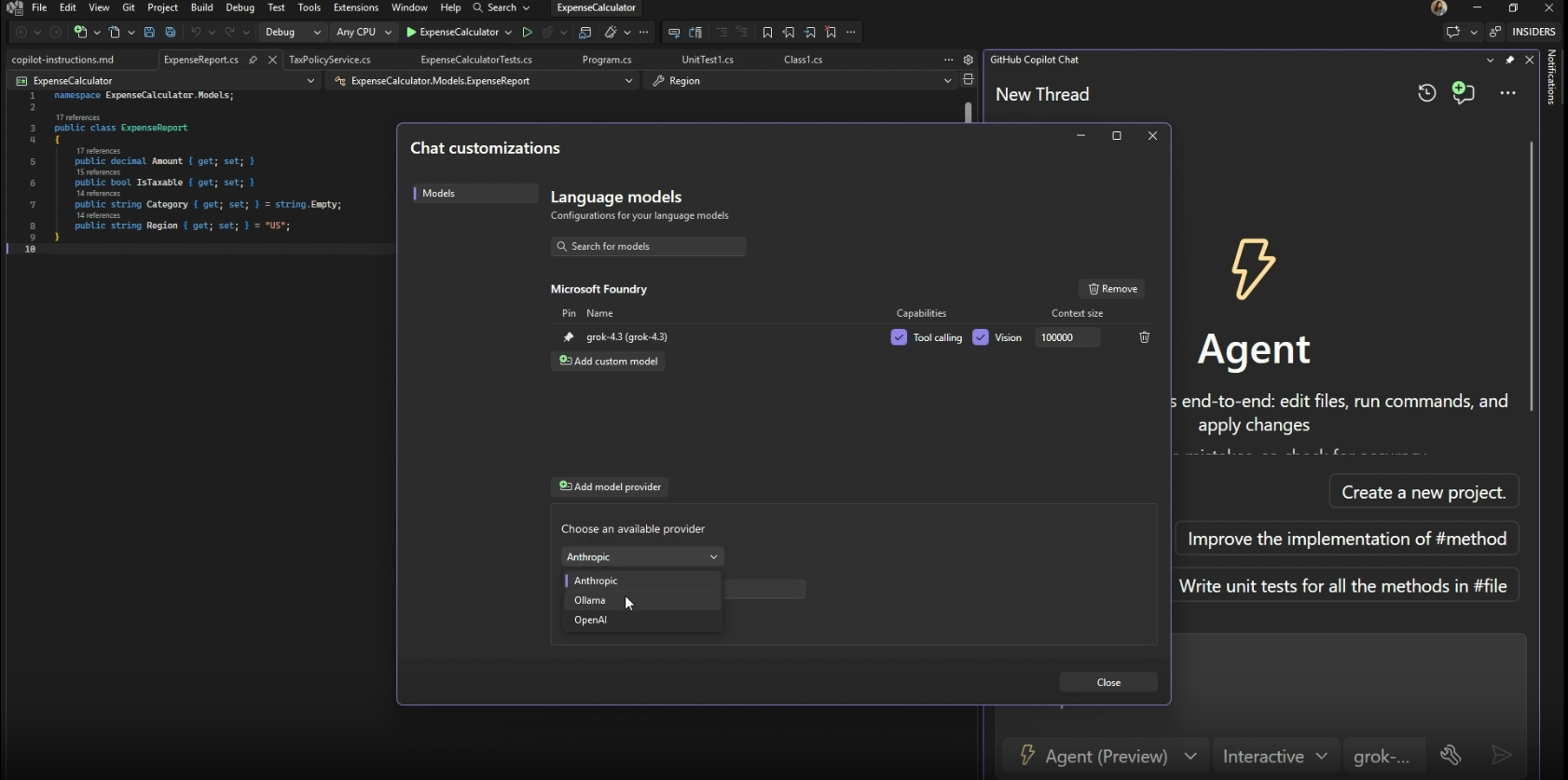This screenshot has width=1568, height=780.
Task: Select Anthropic in the provider list
Action: click(642, 581)
